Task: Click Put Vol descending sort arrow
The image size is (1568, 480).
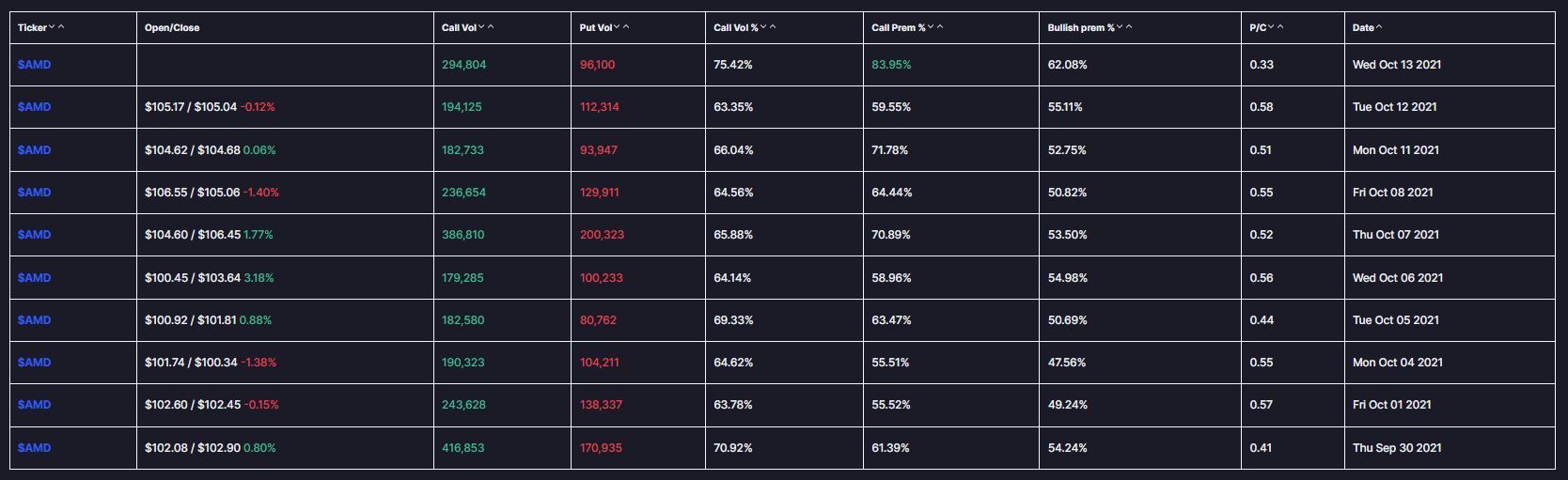Action: (617, 27)
